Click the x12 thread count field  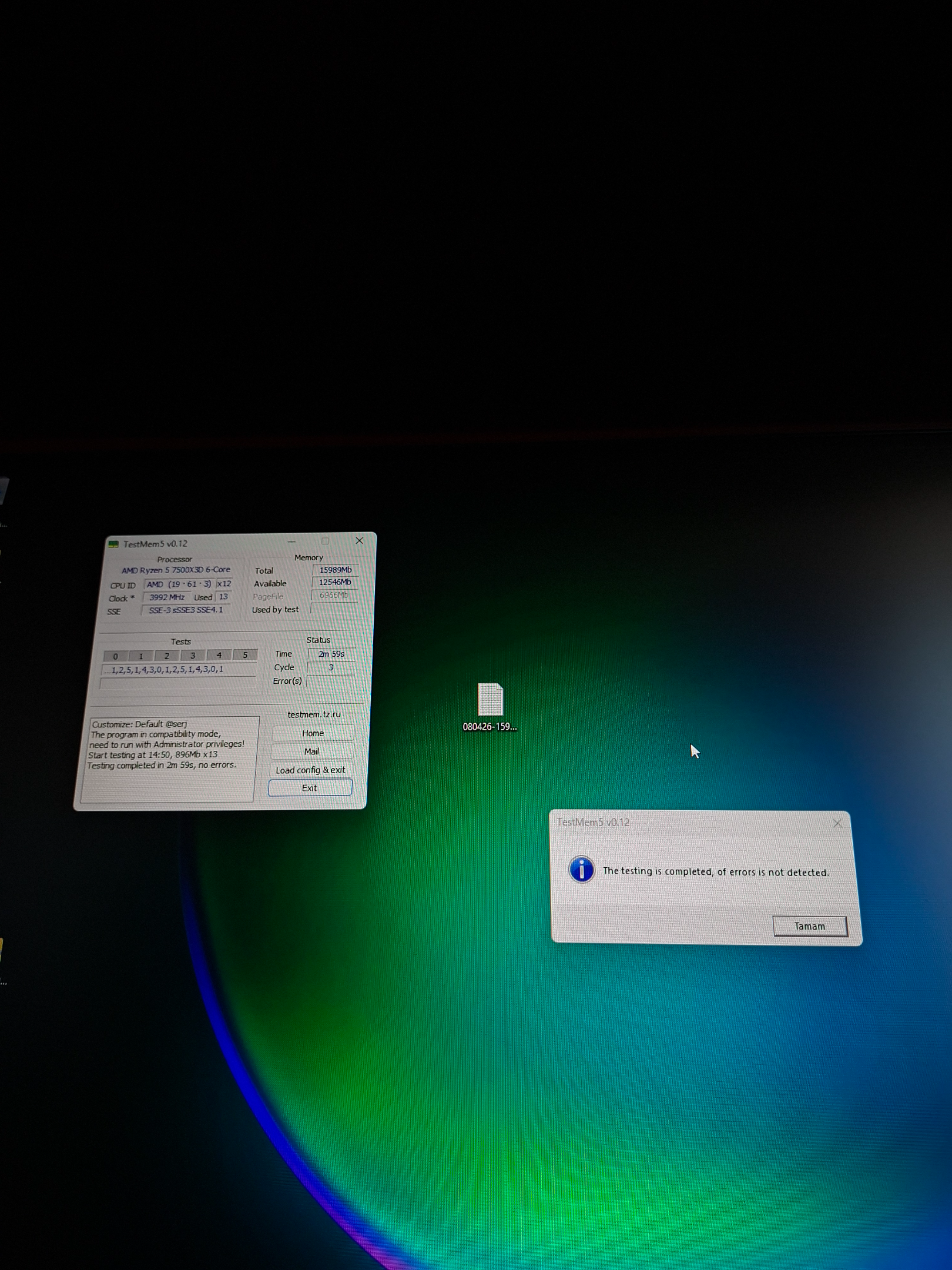pos(224,584)
